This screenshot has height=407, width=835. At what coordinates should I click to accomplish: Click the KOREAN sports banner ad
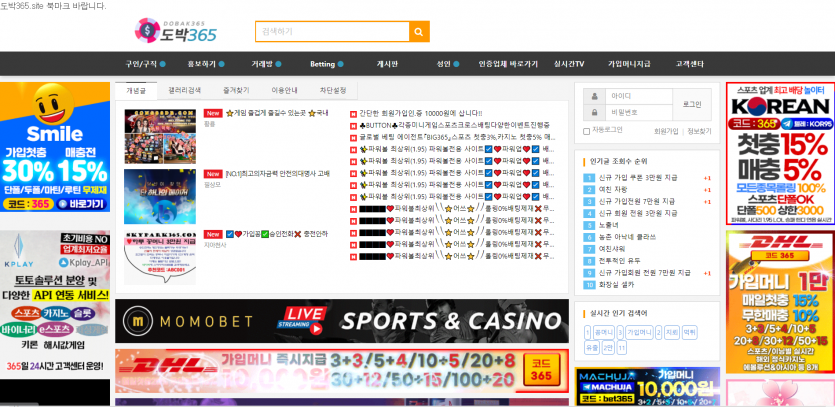coord(779,154)
